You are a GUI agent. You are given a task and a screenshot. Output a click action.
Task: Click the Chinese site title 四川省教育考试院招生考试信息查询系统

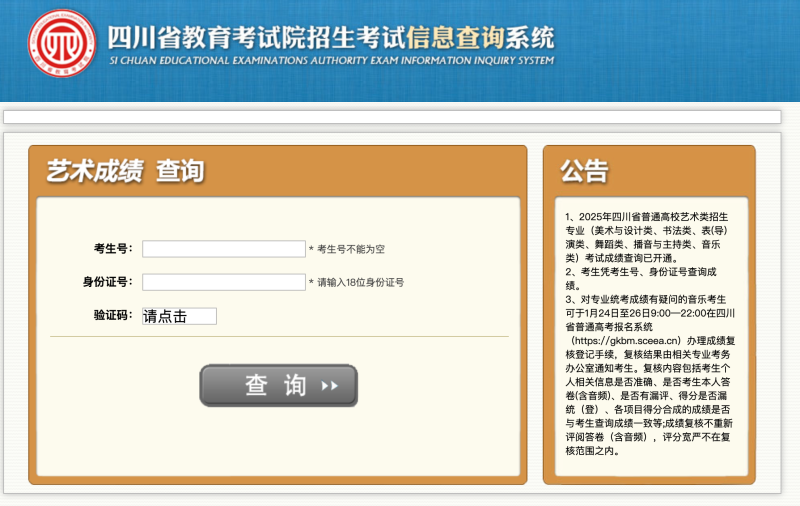point(330,37)
